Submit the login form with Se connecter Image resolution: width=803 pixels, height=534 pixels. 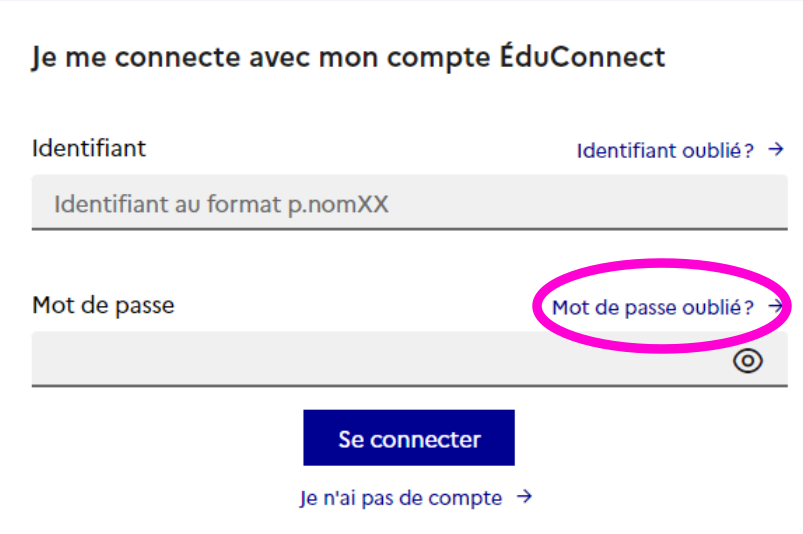pos(409,438)
